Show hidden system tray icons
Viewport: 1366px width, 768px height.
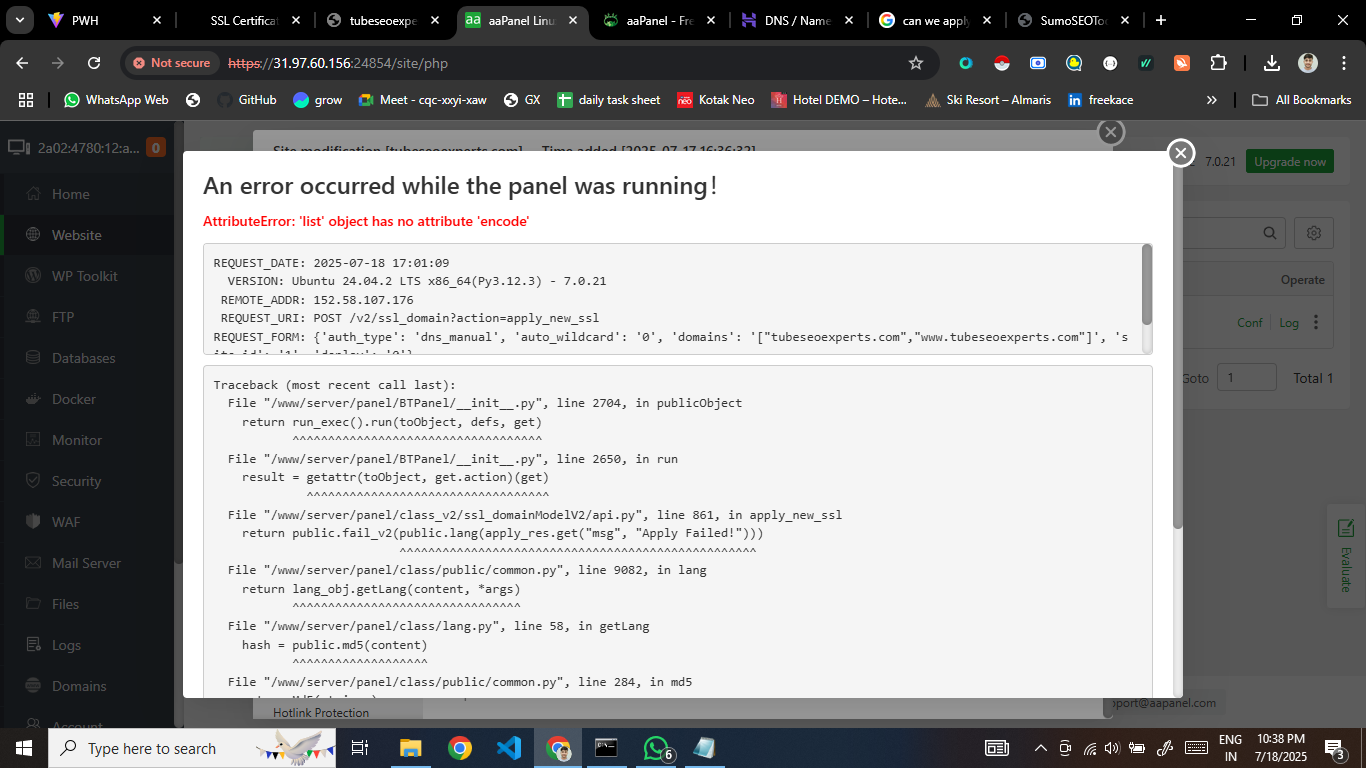point(1041,748)
